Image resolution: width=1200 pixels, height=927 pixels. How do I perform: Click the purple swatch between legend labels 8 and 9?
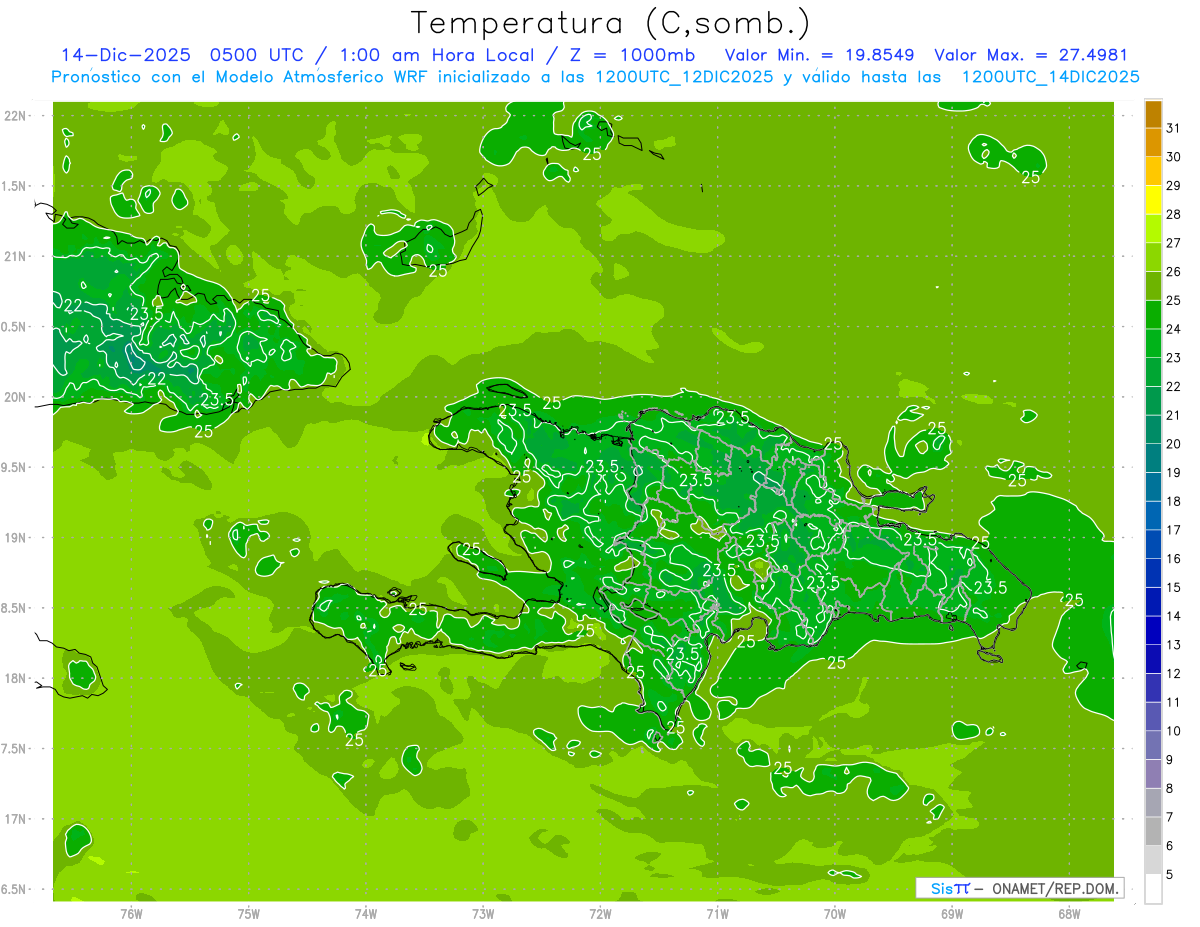pos(1153,774)
